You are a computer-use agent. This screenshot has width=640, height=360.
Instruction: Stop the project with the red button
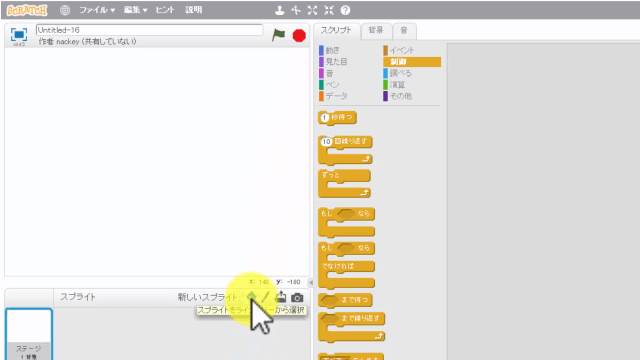(299, 36)
